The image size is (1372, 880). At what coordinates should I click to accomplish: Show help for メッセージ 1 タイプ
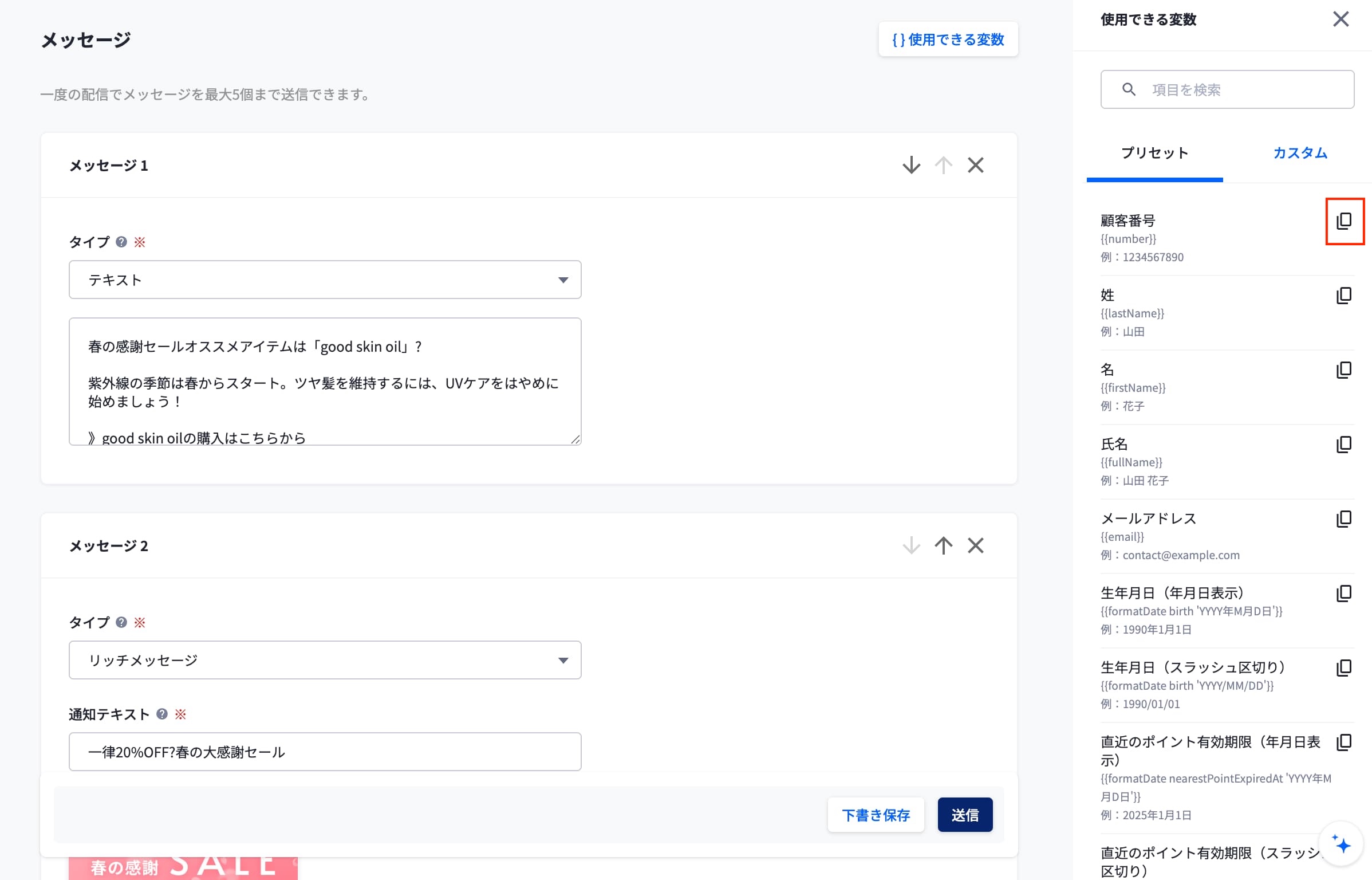[x=121, y=242]
